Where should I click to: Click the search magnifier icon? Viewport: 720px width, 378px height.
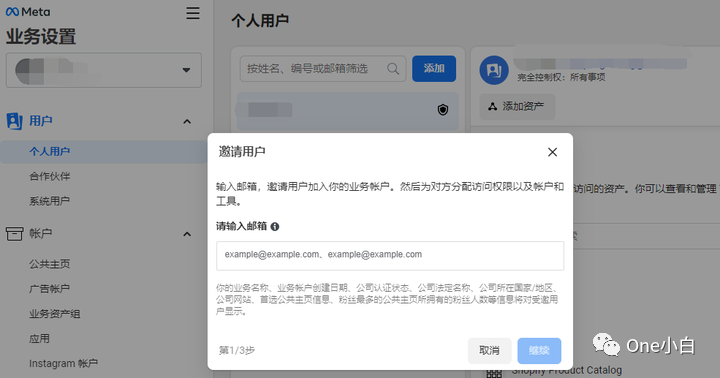393,69
